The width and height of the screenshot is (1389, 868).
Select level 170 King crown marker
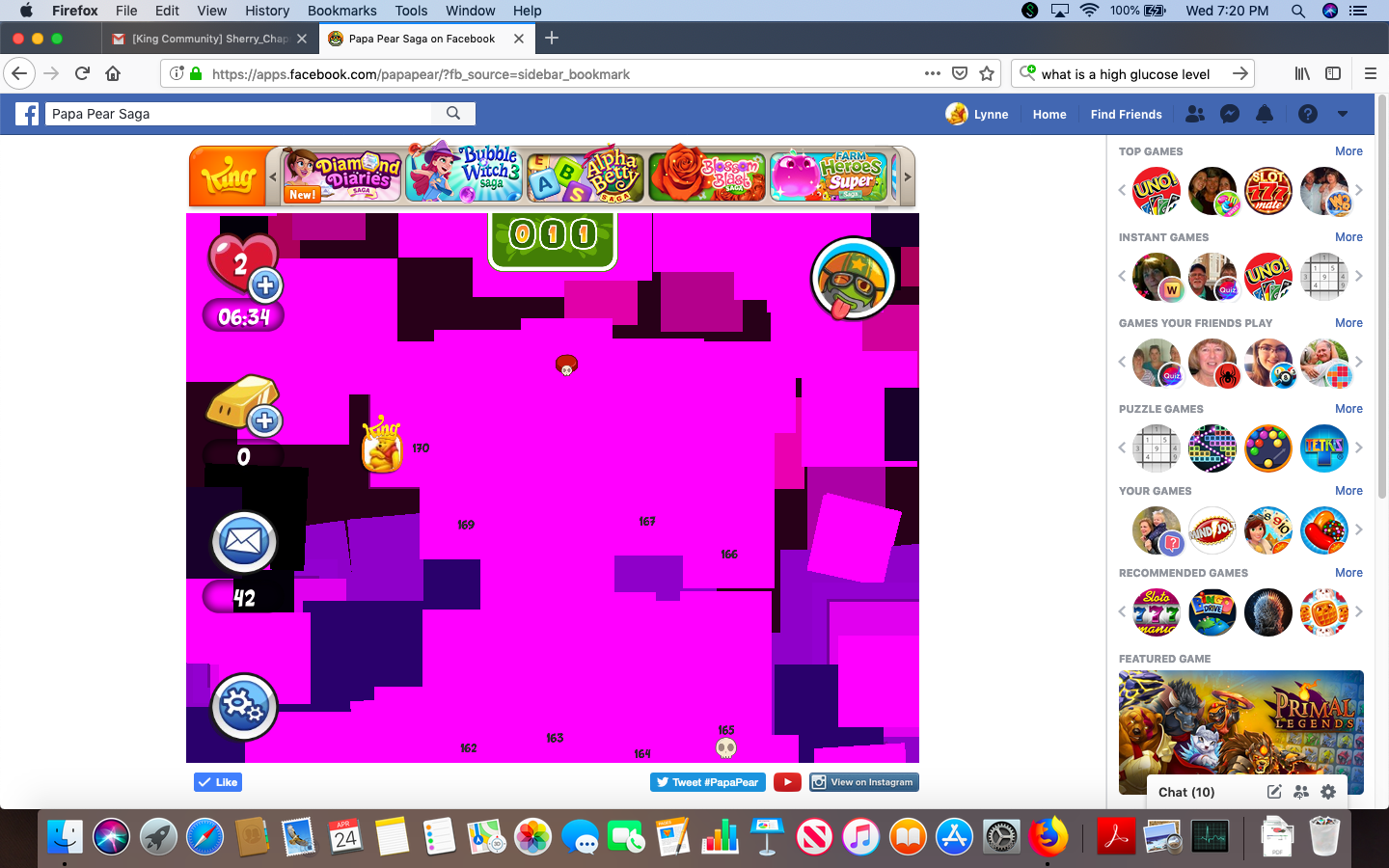(382, 446)
